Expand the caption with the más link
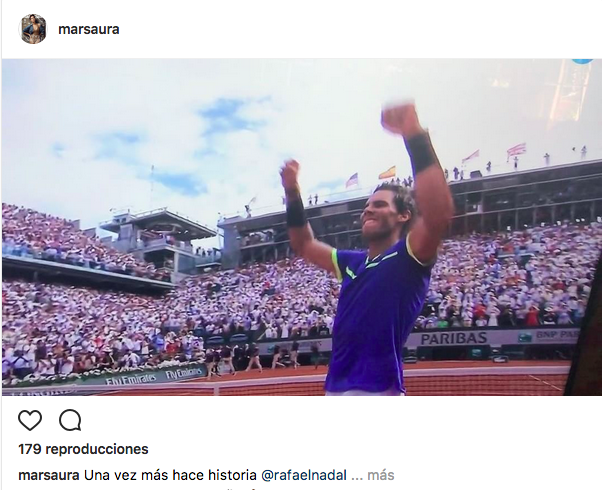 (x=380, y=475)
